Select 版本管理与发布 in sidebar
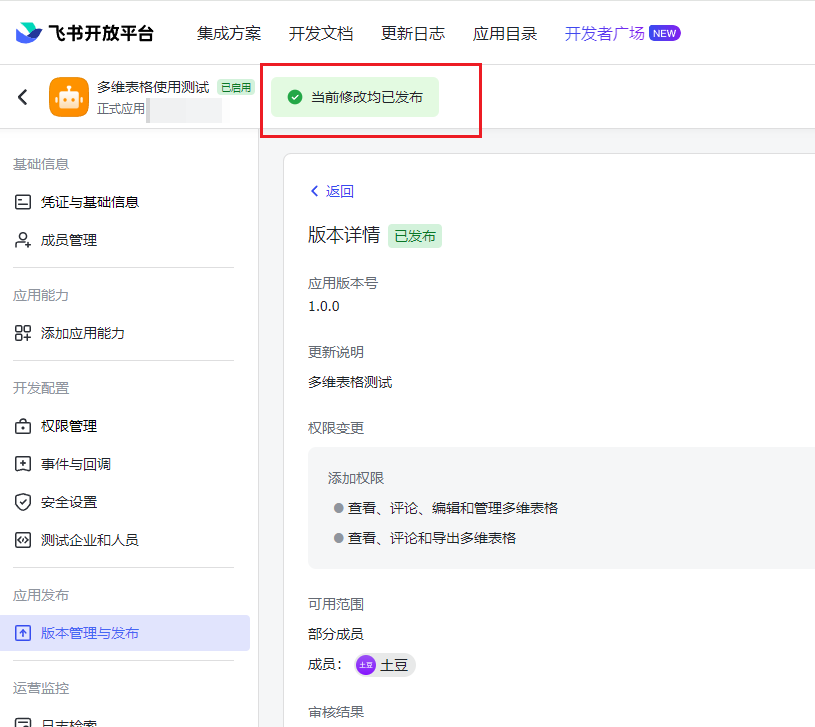The width and height of the screenshot is (815, 727). point(89,633)
